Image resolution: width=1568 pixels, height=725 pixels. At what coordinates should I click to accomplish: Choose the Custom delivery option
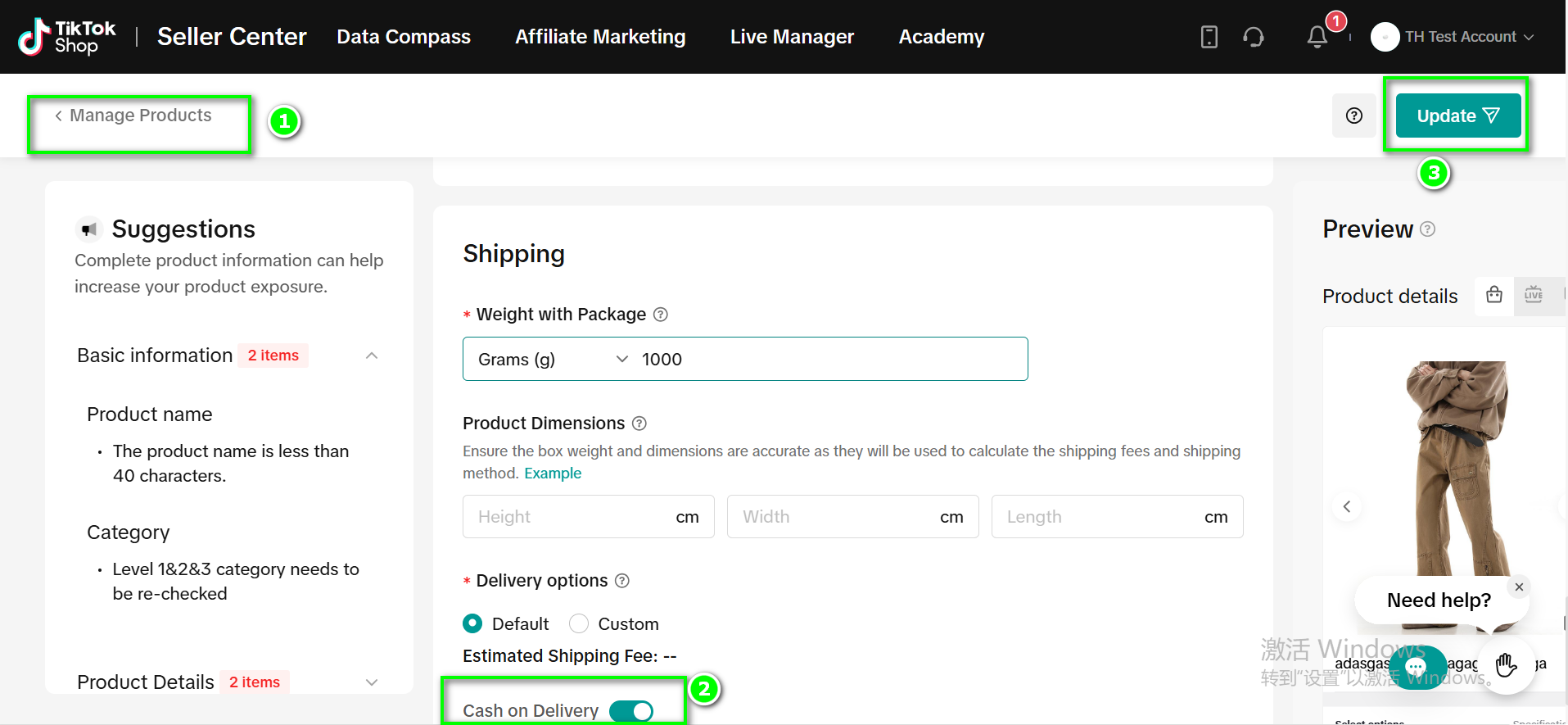pyautogui.click(x=579, y=624)
